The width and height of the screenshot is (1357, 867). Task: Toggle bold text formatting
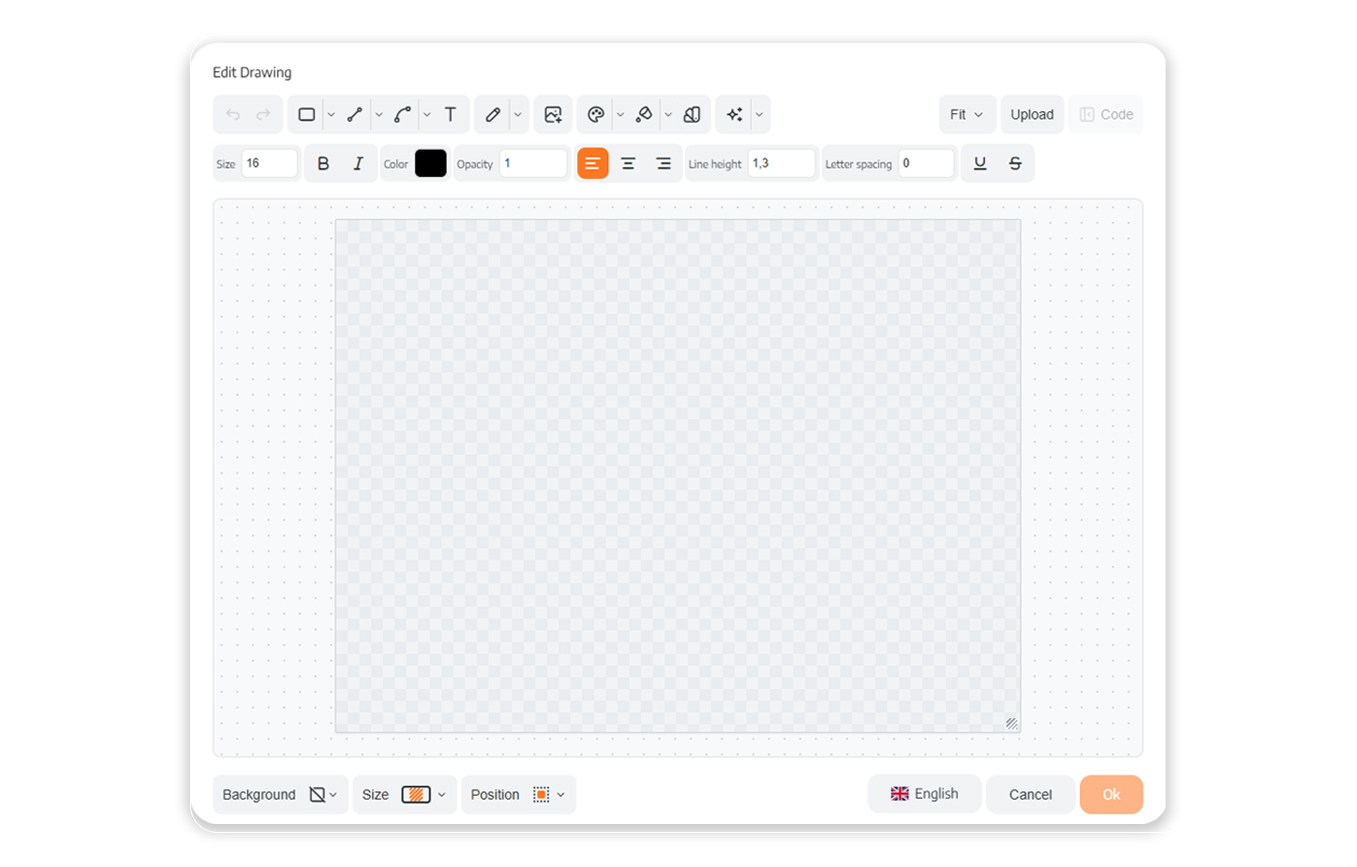(x=323, y=163)
